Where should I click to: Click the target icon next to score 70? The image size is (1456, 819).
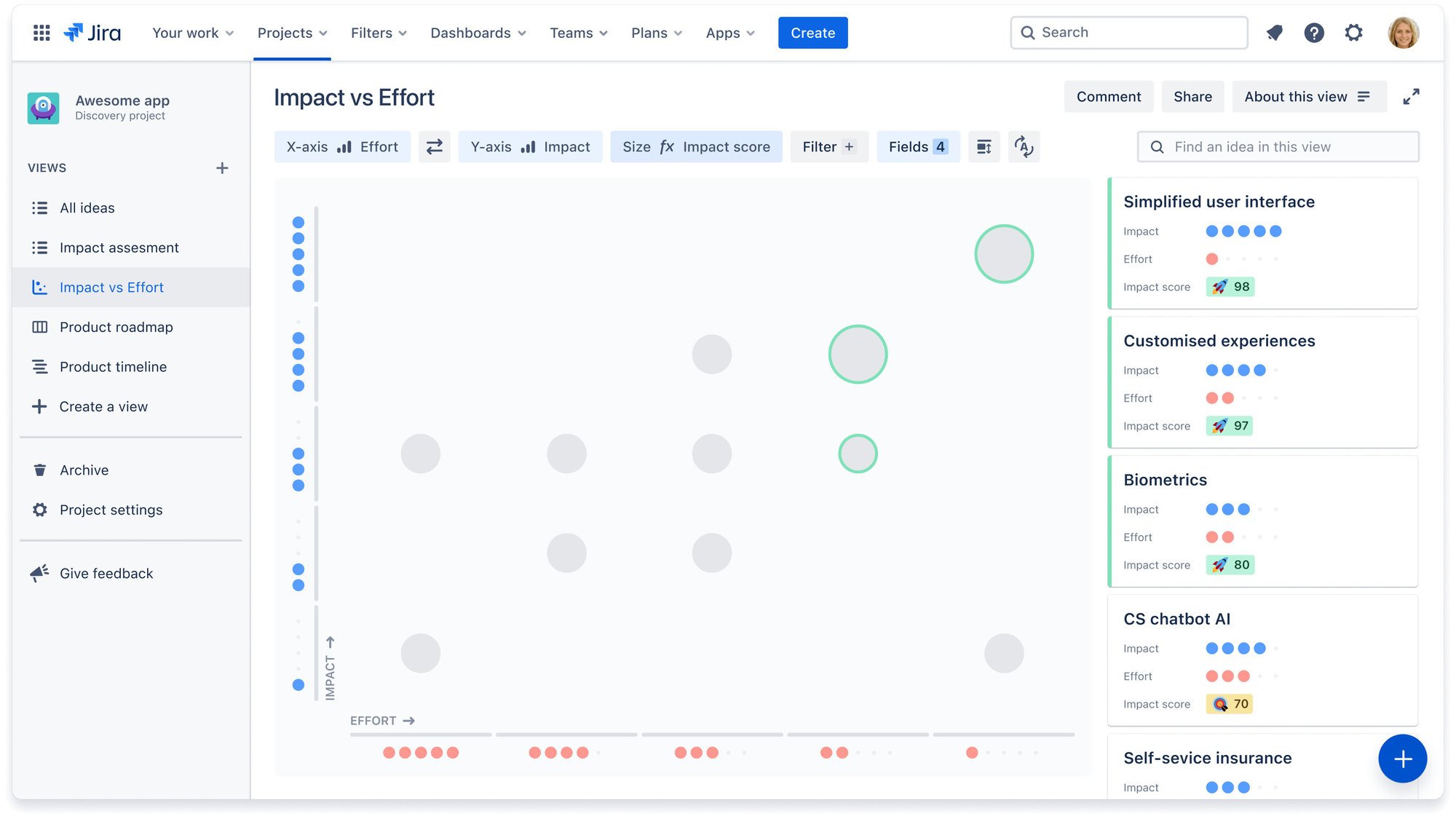pyautogui.click(x=1220, y=704)
